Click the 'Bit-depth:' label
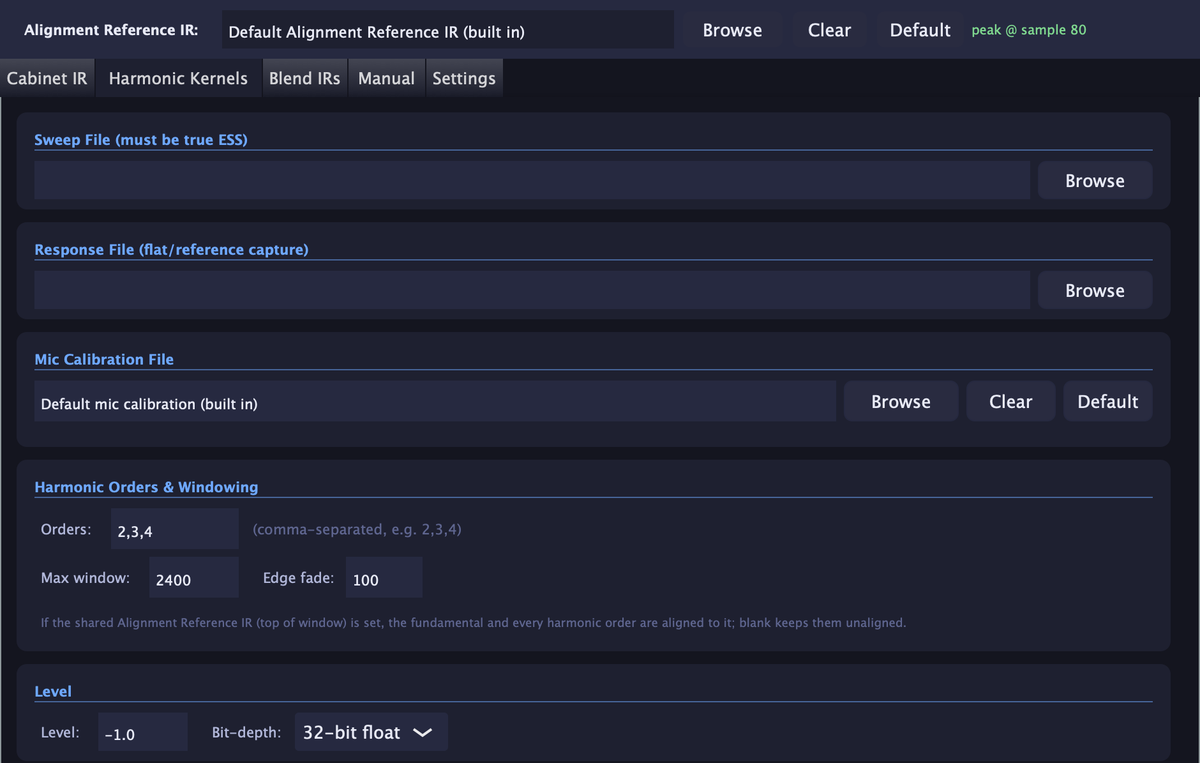The image size is (1200, 763). point(246,733)
